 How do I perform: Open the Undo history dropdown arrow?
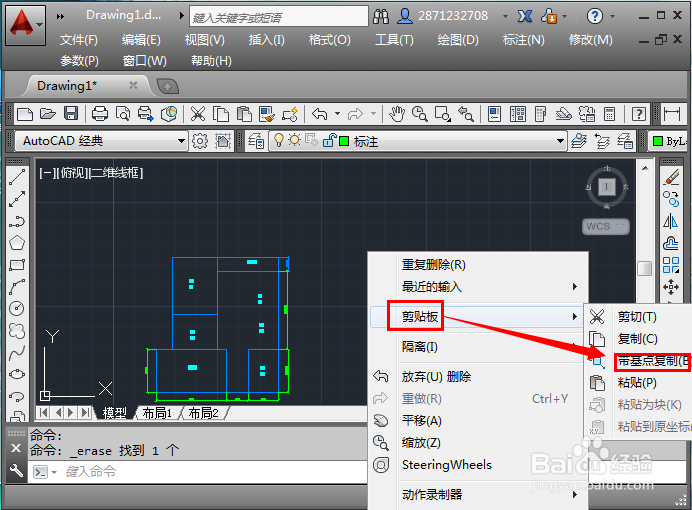click(337, 114)
